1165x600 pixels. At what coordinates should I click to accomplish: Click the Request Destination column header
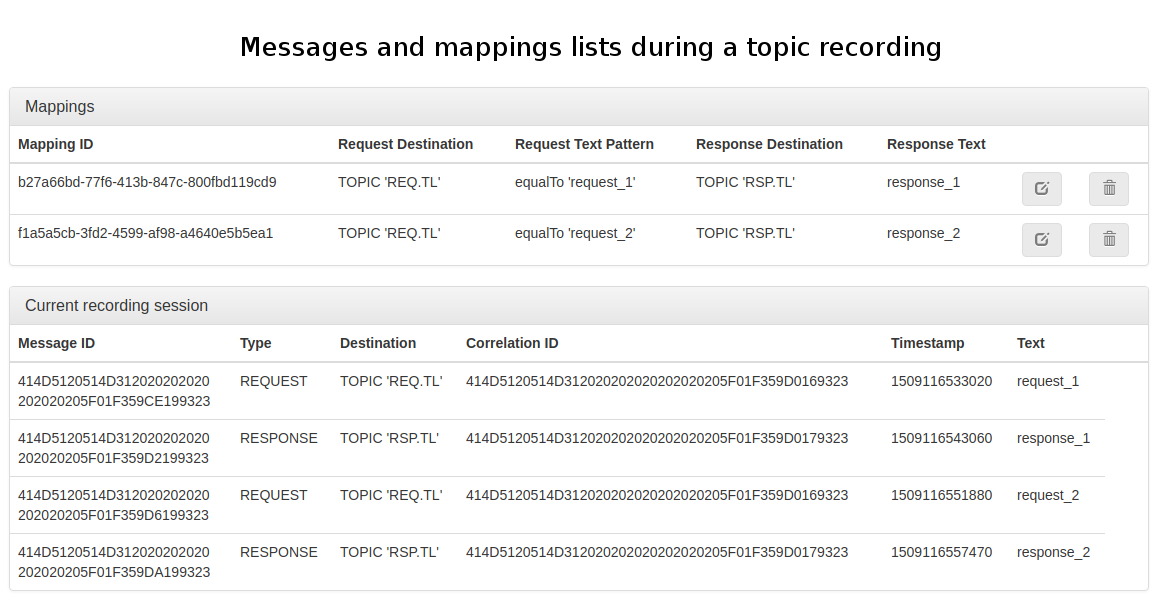point(405,145)
